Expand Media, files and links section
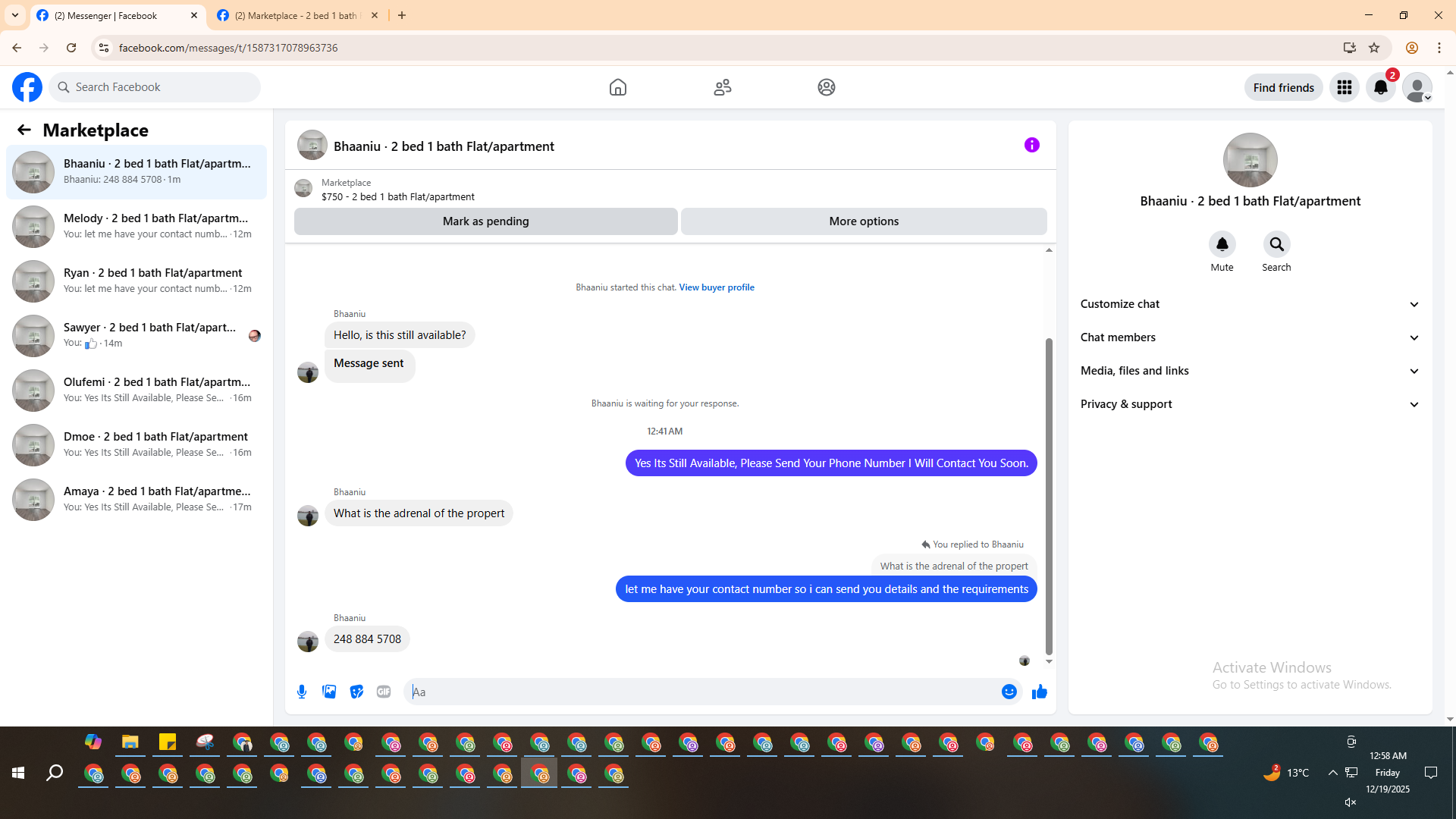This screenshot has width=1456, height=819. coord(1249,371)
